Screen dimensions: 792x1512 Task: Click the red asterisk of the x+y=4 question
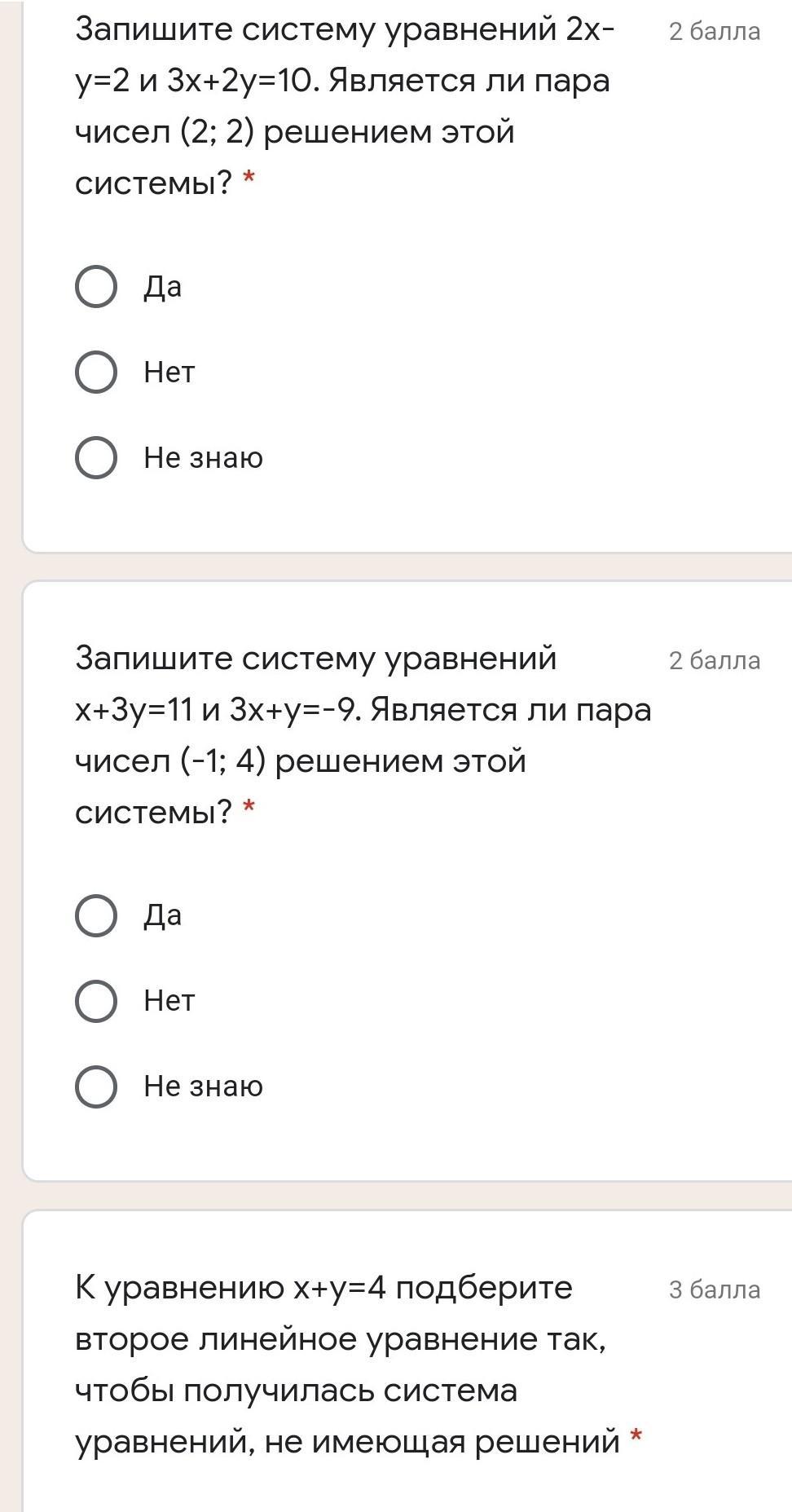pos(637,1437)
